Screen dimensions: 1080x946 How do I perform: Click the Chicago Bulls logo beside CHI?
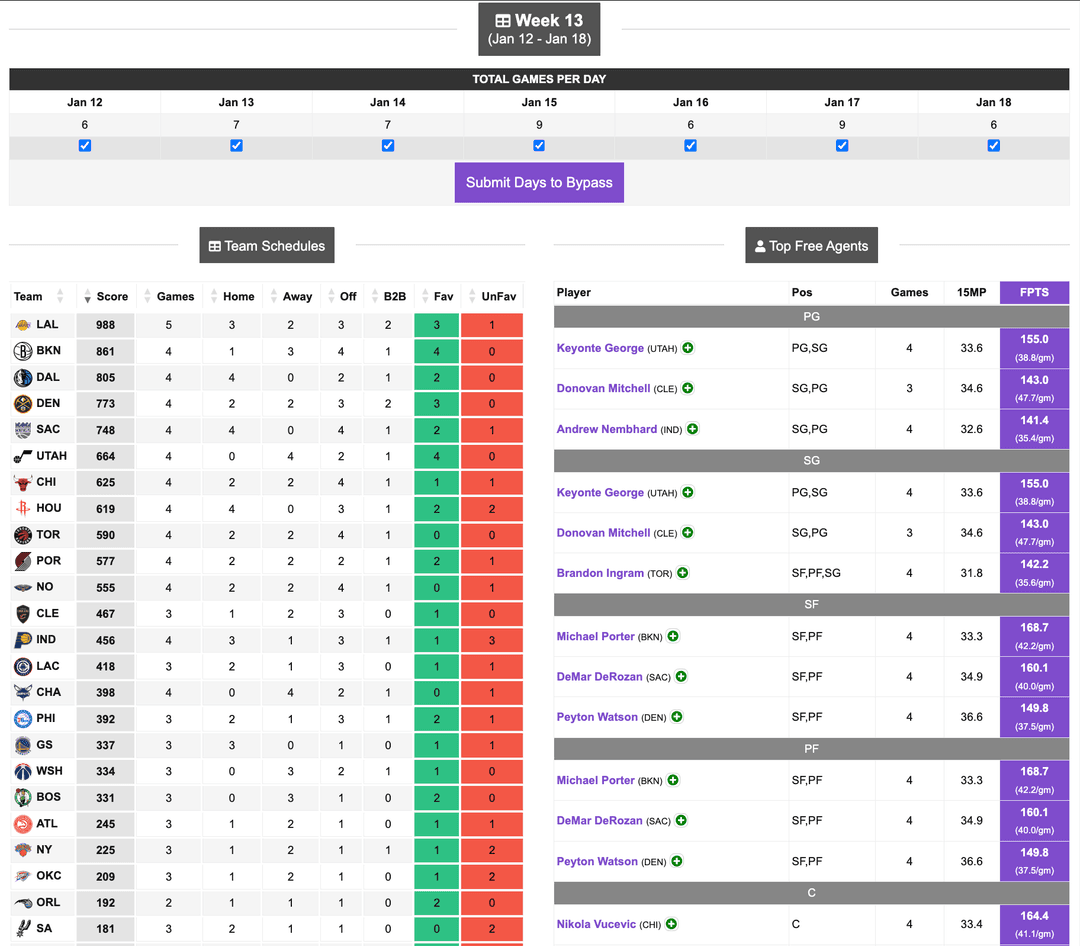point(21,481)
